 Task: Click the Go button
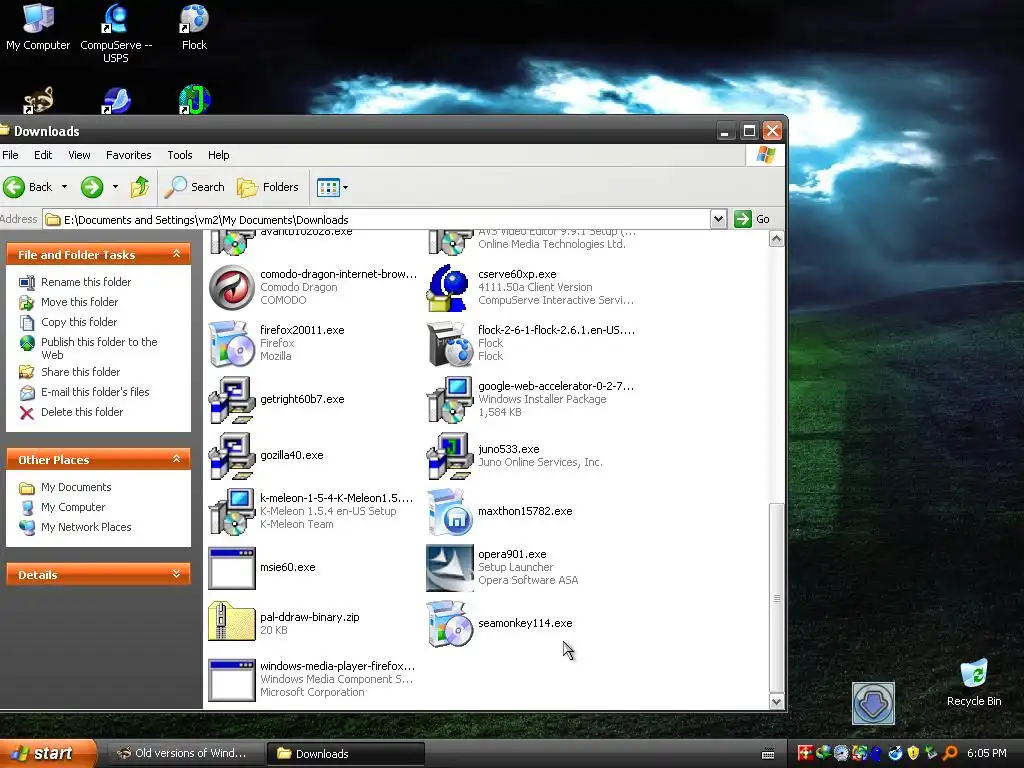coord(752,219)
